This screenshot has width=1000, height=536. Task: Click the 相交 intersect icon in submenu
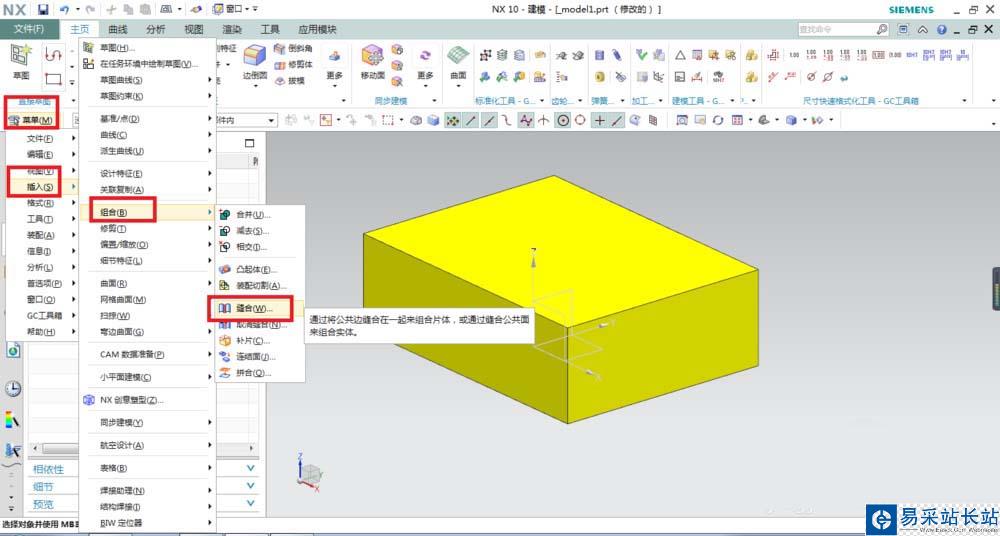(x=224, y=247)
